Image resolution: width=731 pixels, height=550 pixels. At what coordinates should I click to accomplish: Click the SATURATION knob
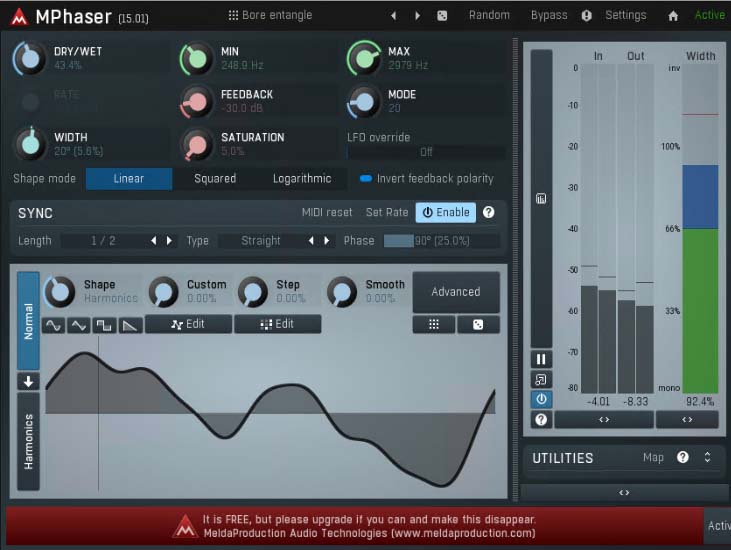197,144
